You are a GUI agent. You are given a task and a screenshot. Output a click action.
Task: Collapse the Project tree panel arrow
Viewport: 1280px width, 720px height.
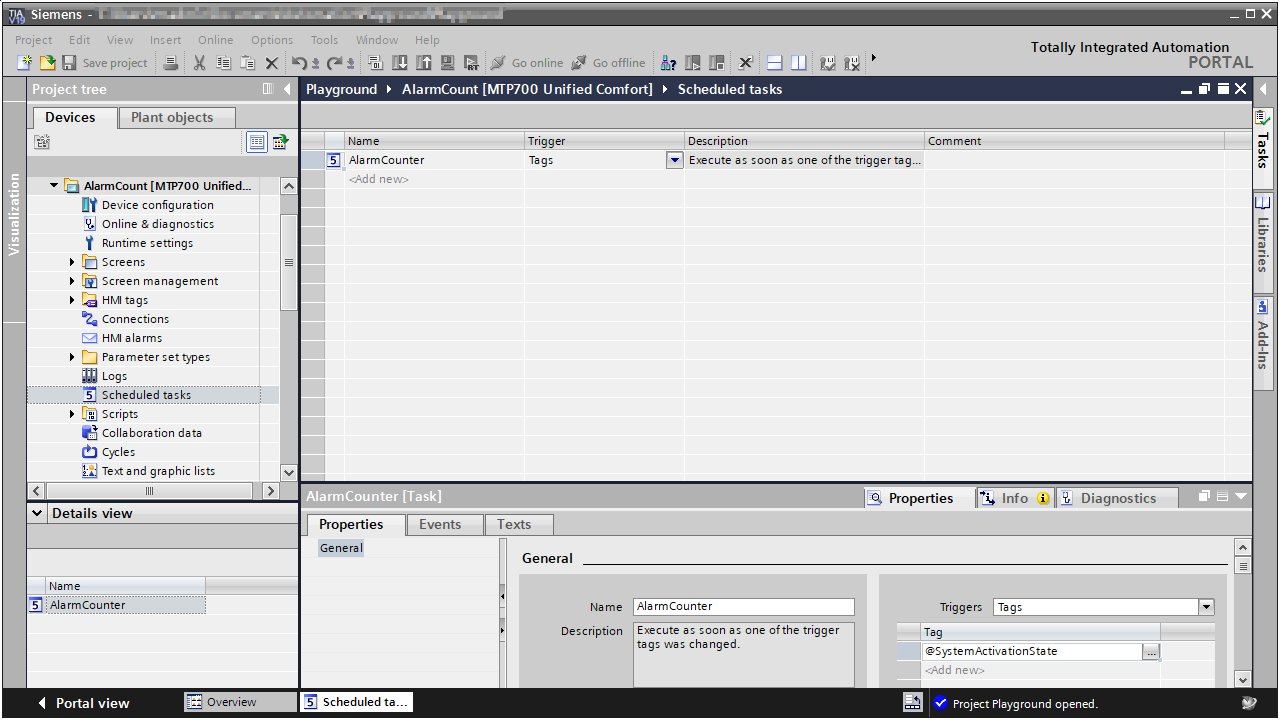tap(288, 89)
